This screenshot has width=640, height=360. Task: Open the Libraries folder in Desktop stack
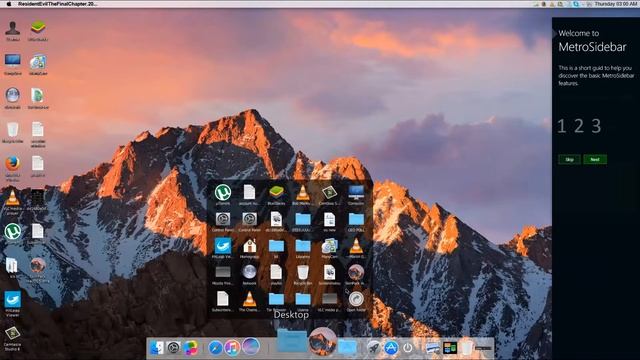click(x=303, y=246)
